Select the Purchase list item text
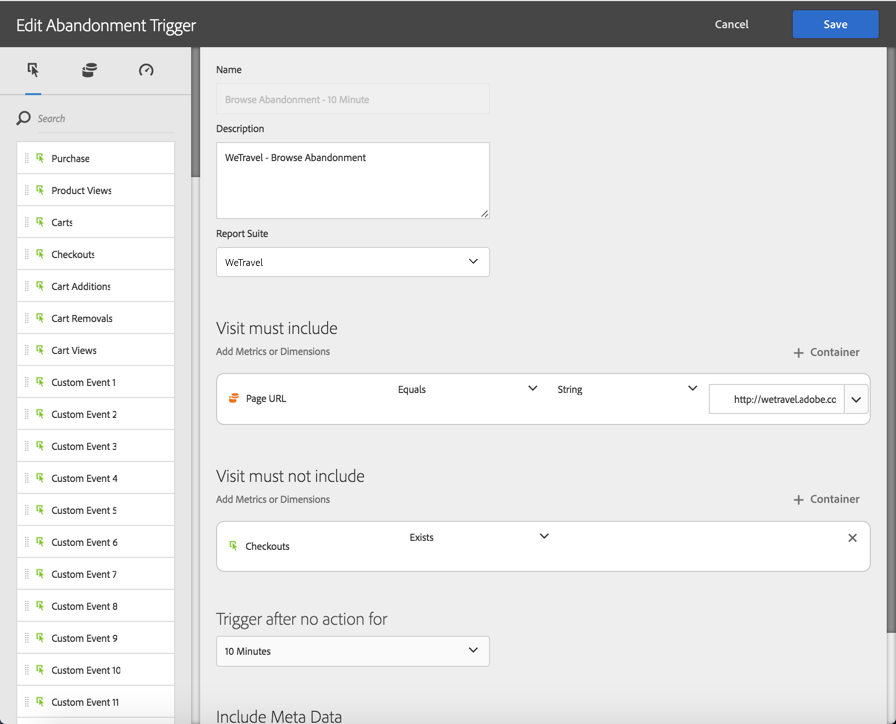896x724 pixels. pyautogui.click(x=70, y=158)
